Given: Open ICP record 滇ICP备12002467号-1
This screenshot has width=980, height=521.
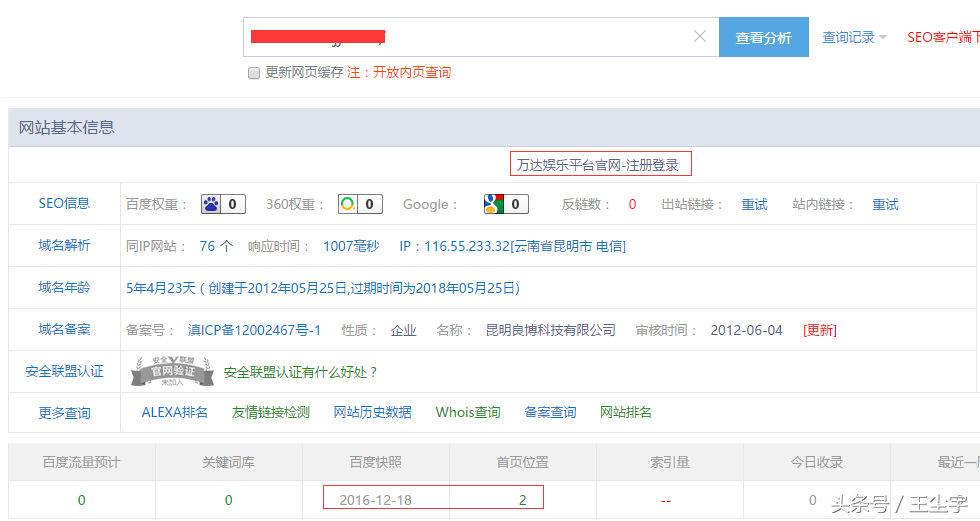Looking at the screenshot, I should (254, 330).
